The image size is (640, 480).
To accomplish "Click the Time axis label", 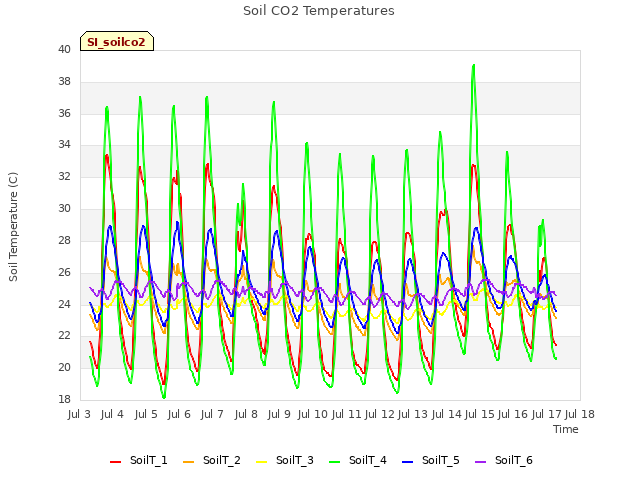I will click(566, 429).
